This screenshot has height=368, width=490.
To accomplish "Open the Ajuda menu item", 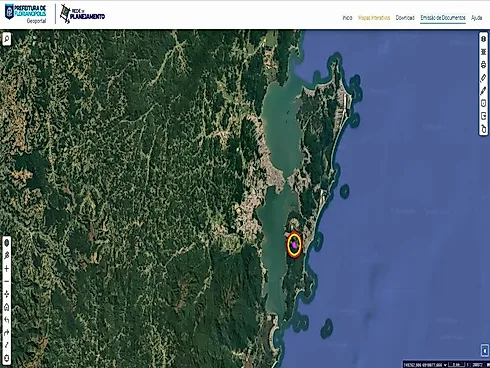I will pos(477,18).
